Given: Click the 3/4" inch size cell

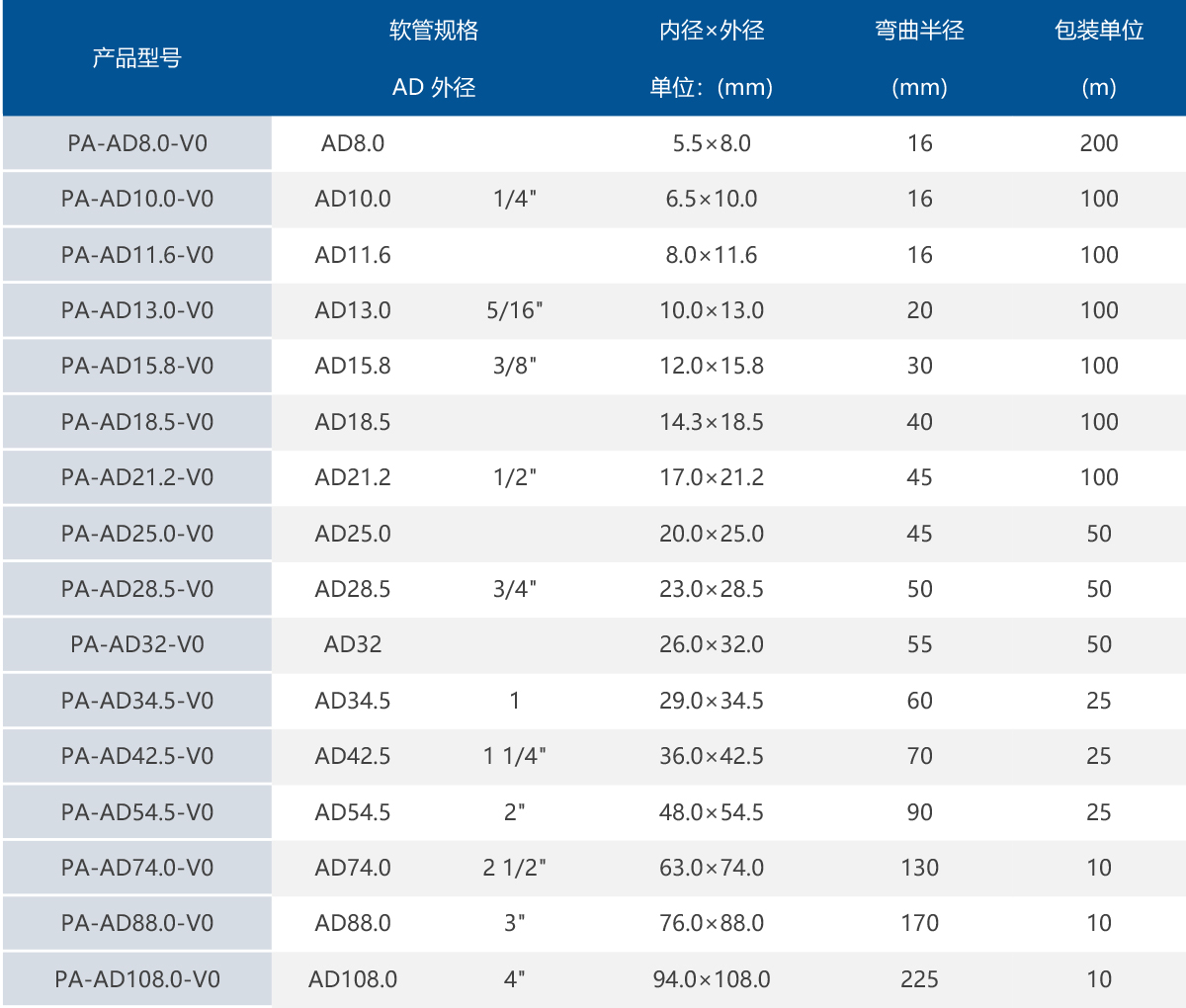Looking at the screenshot, I should click(515, 589).
